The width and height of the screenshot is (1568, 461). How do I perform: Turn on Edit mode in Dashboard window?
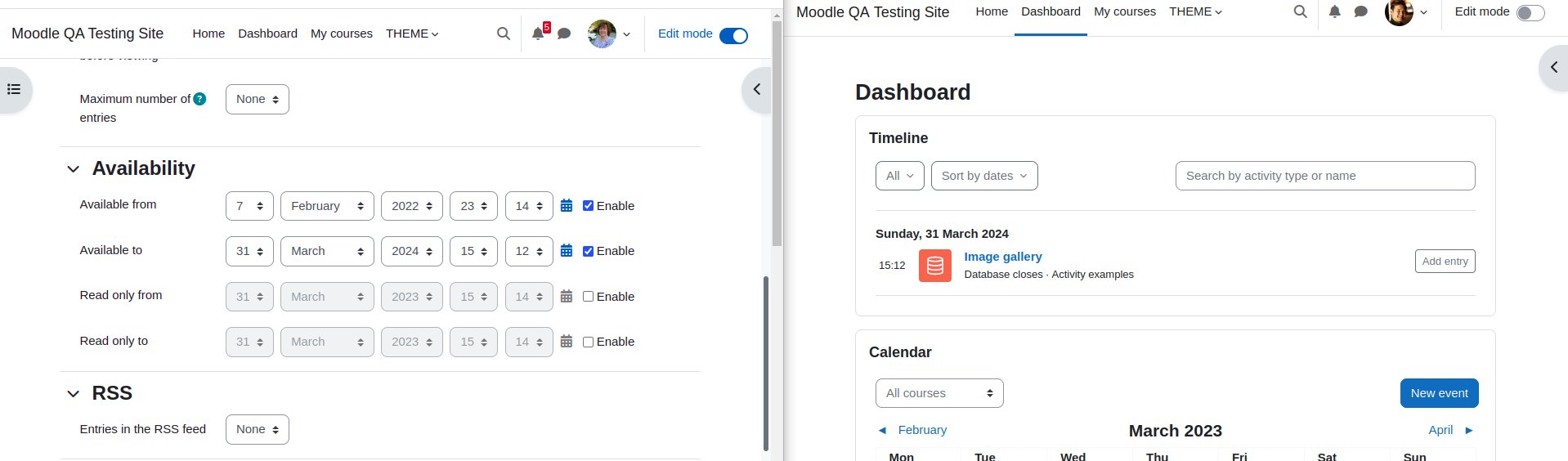[1530, 12]
